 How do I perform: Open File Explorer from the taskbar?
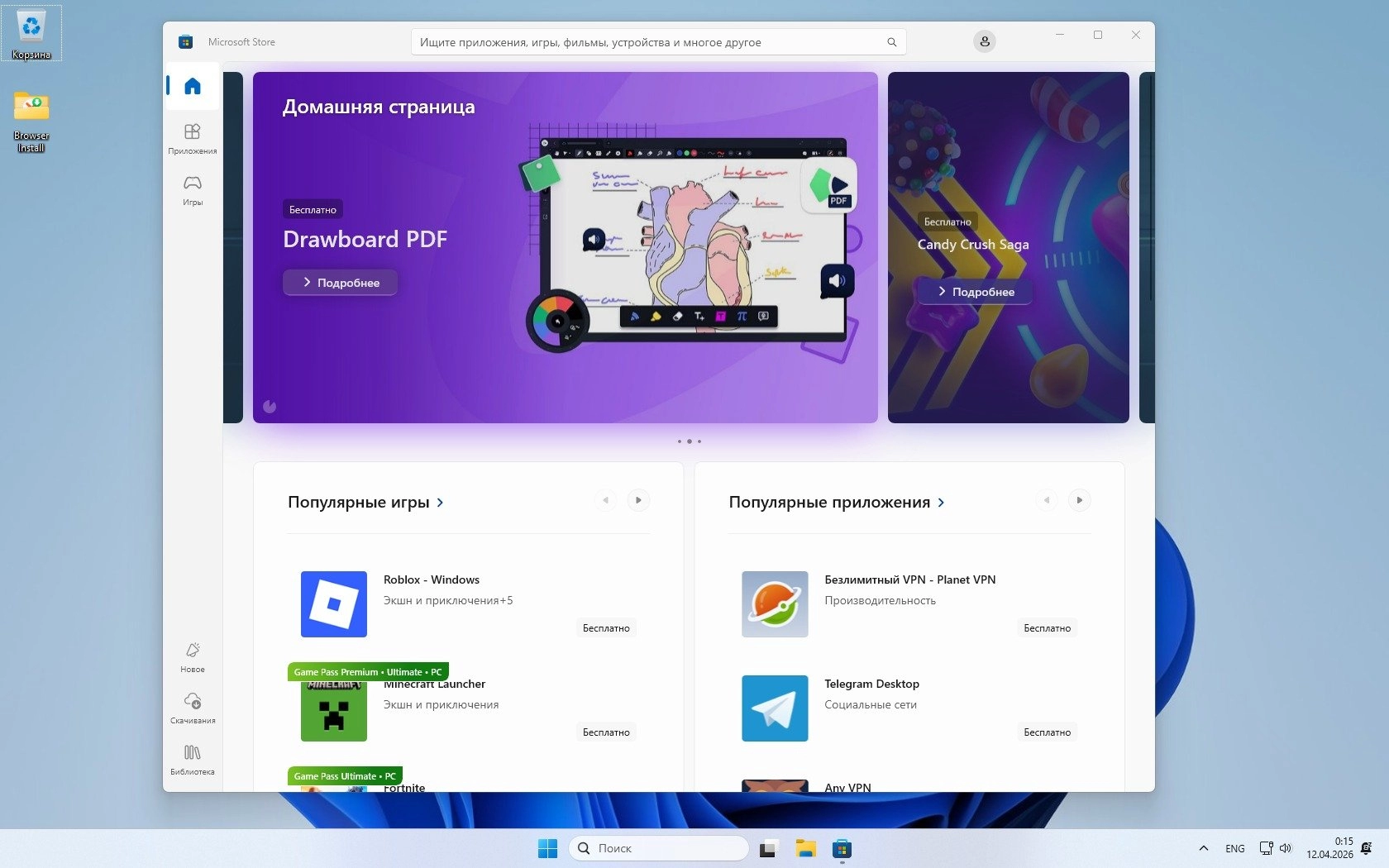[805, 848]
